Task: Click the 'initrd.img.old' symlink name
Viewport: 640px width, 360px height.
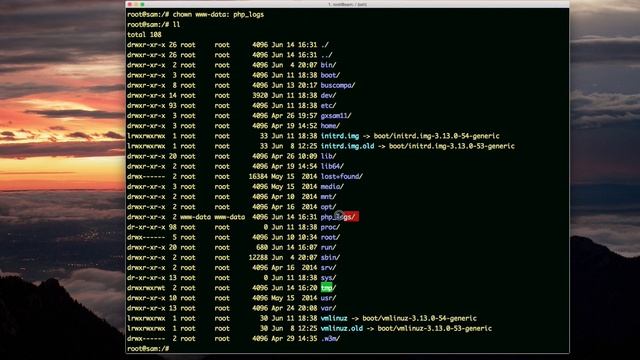Action: (x=347, y=146)
